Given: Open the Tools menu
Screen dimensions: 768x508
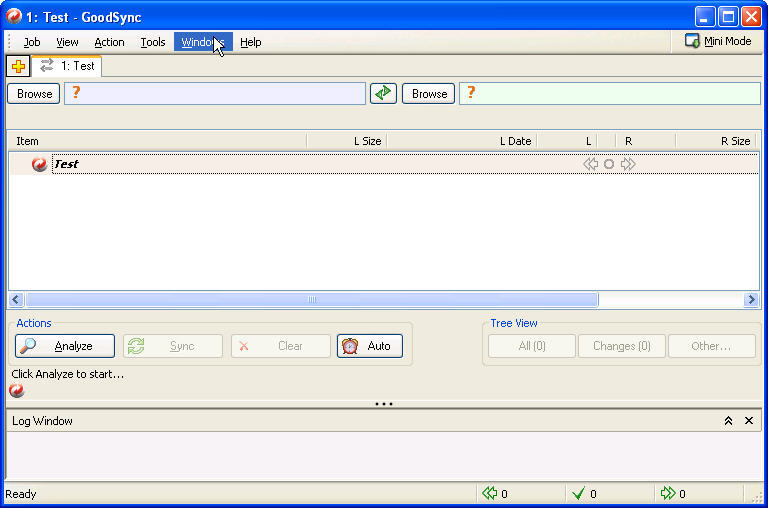Looking at the screenshot, I should pos(153,42).
